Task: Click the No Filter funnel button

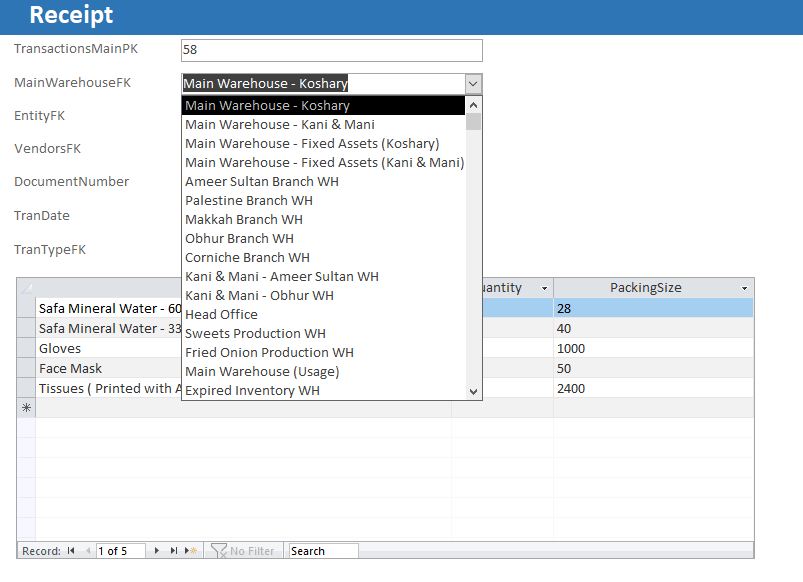Action: [x=243, y=551]
